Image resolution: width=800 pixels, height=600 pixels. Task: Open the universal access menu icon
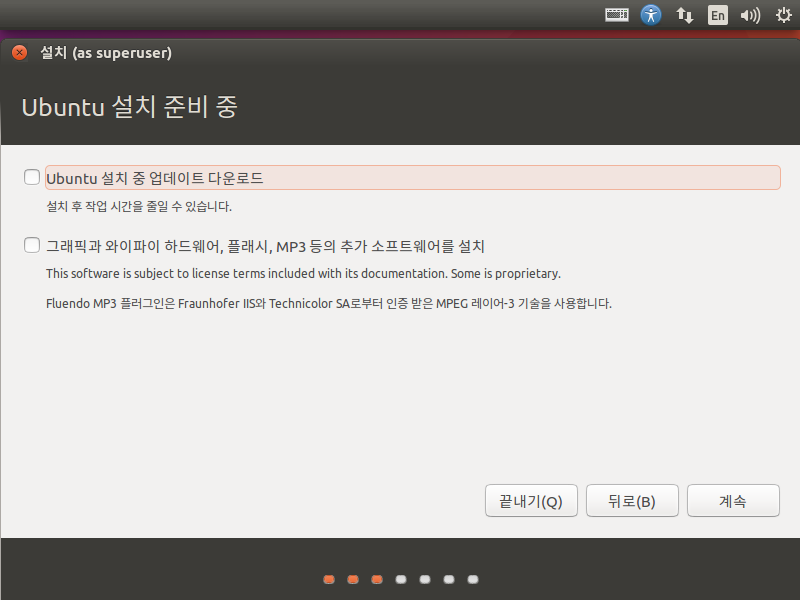(x=651, y=15)
